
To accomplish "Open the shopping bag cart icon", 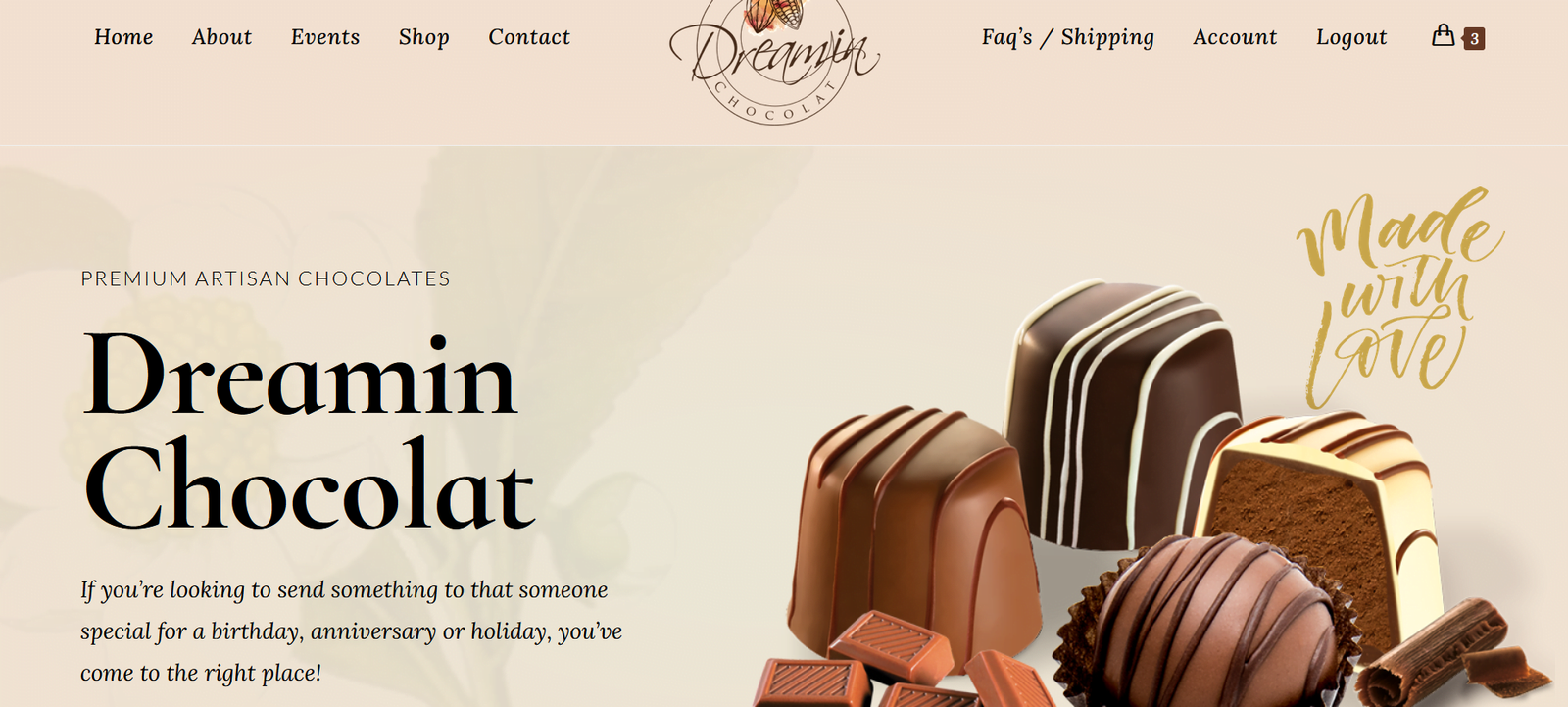I will coord(1443,36).
